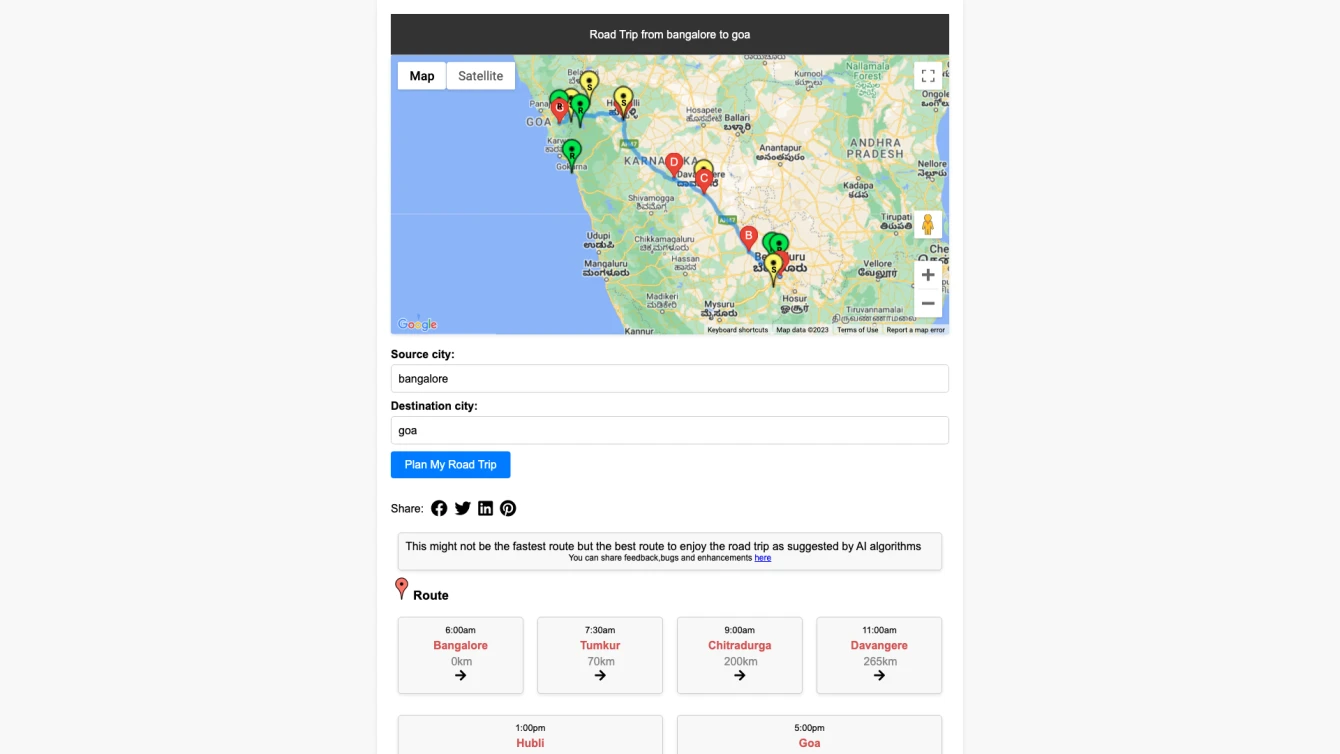1340x754 pixels.
Task: Click the yellow S marker below Bengaluru
Action: tap(773, 269)
